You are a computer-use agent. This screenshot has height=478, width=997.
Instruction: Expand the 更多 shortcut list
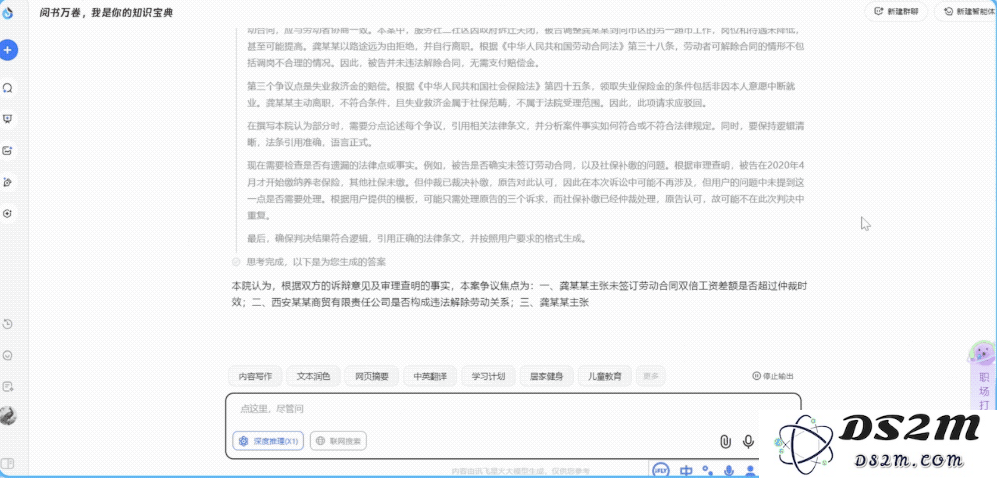click(x=650, y=376)
